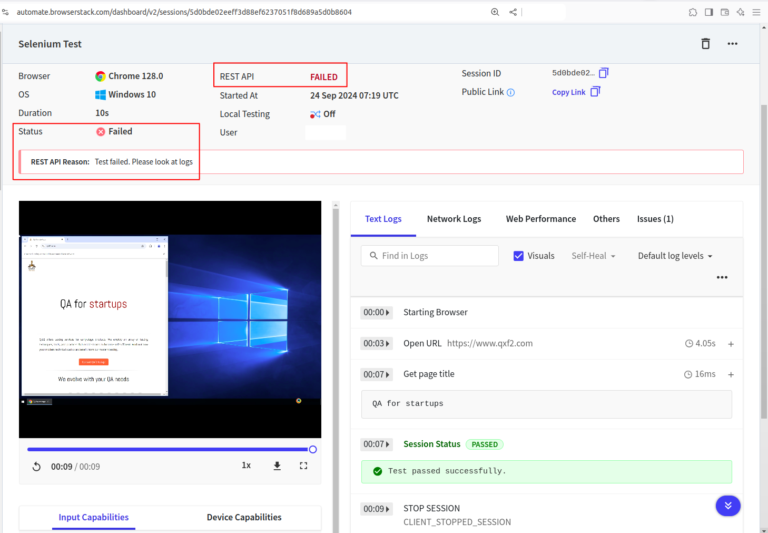Select the Device Capabilities tab
This screenshot has height=533, width=768.
(244, 517)
